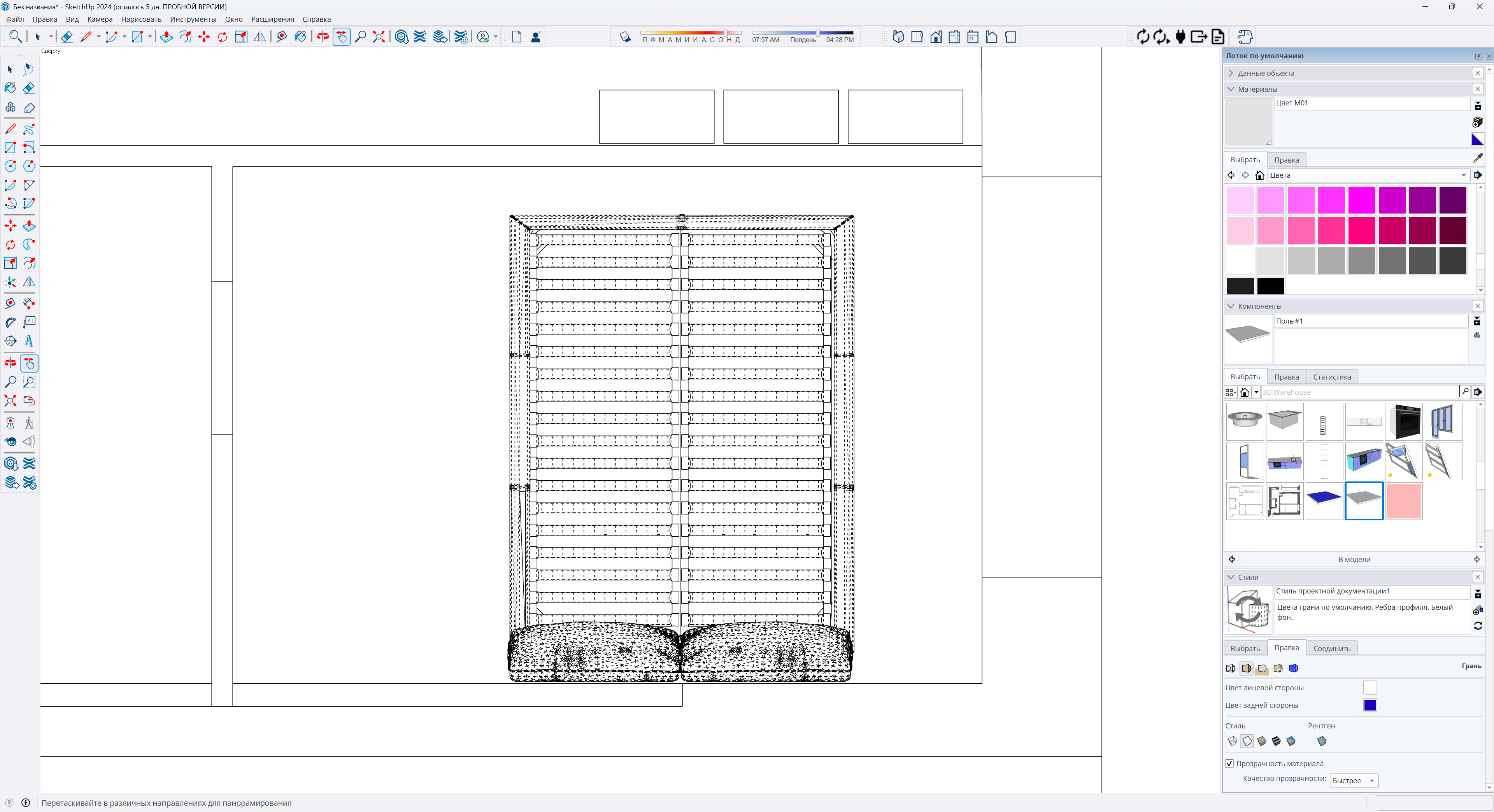
Task: Toggle the X-ray (Рентген) face style
Action: 1322,741
